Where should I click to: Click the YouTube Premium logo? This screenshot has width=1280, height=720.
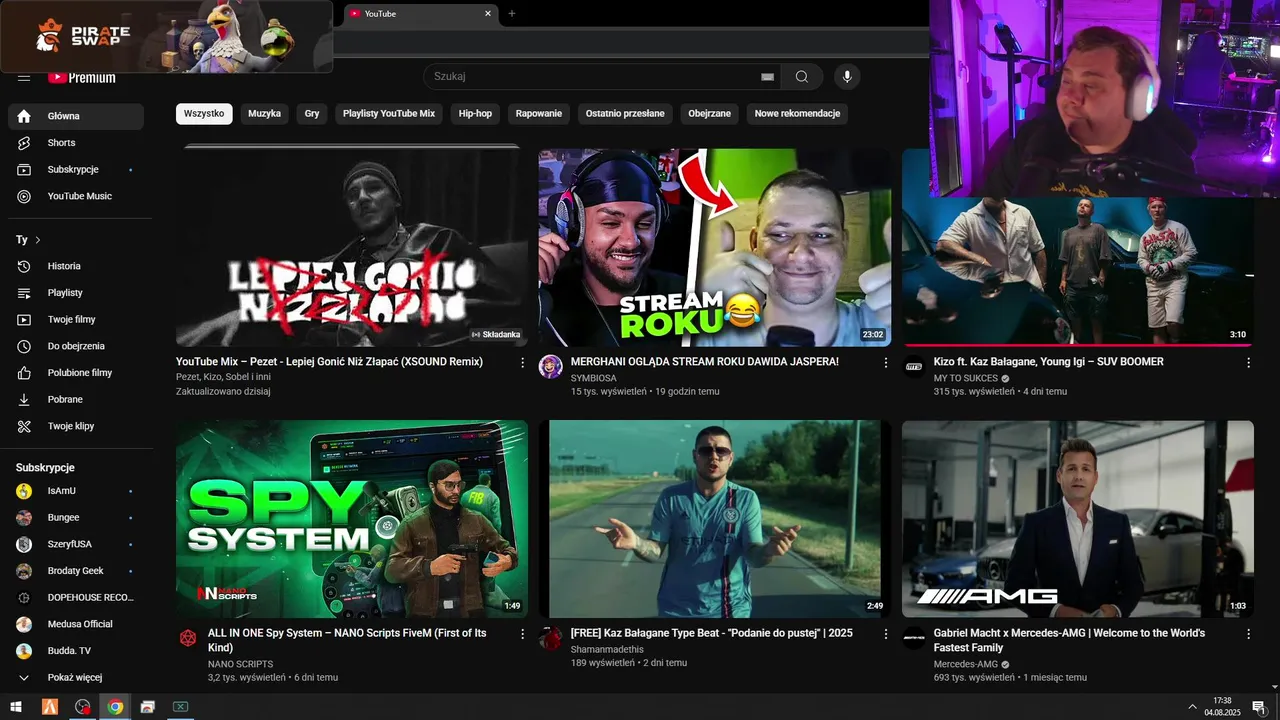(82, 78)
